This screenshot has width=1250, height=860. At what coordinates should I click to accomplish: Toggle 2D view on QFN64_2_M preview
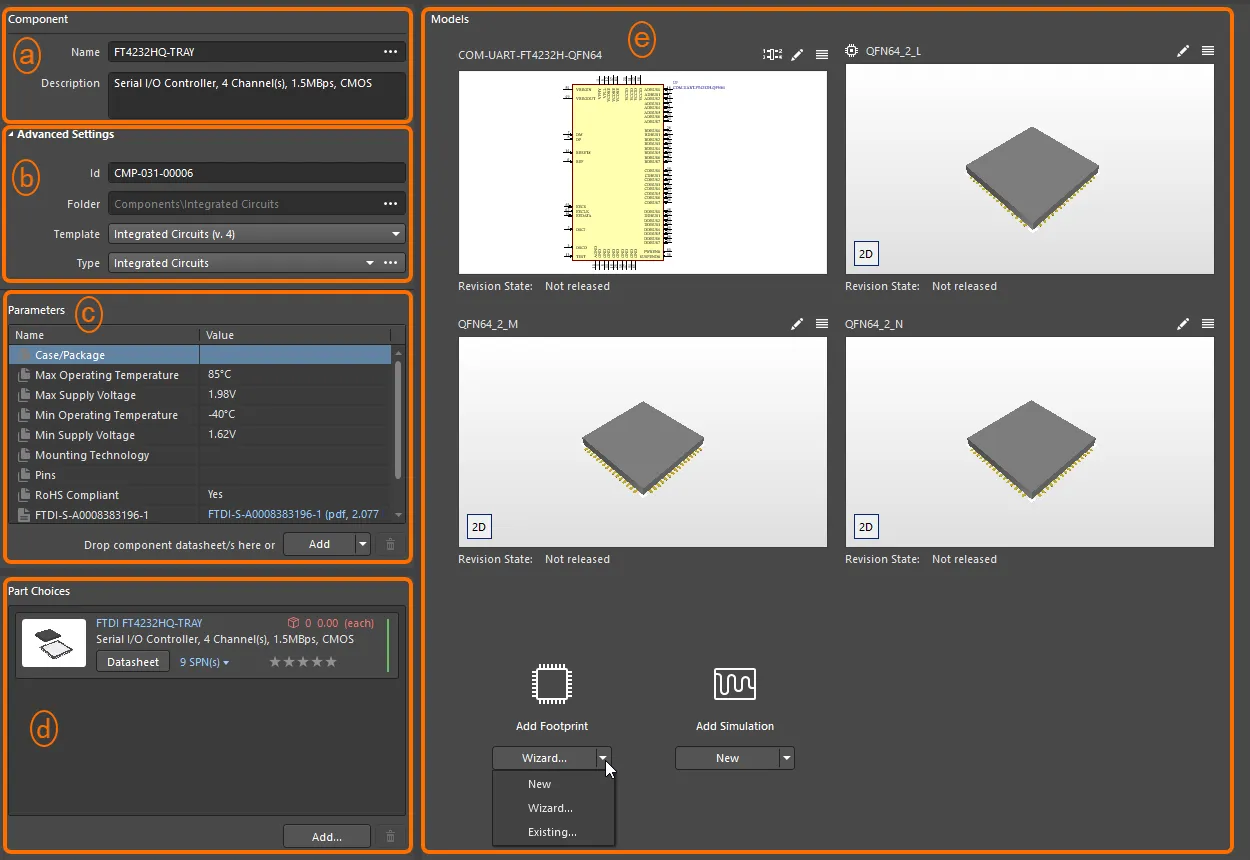(479, 527)
